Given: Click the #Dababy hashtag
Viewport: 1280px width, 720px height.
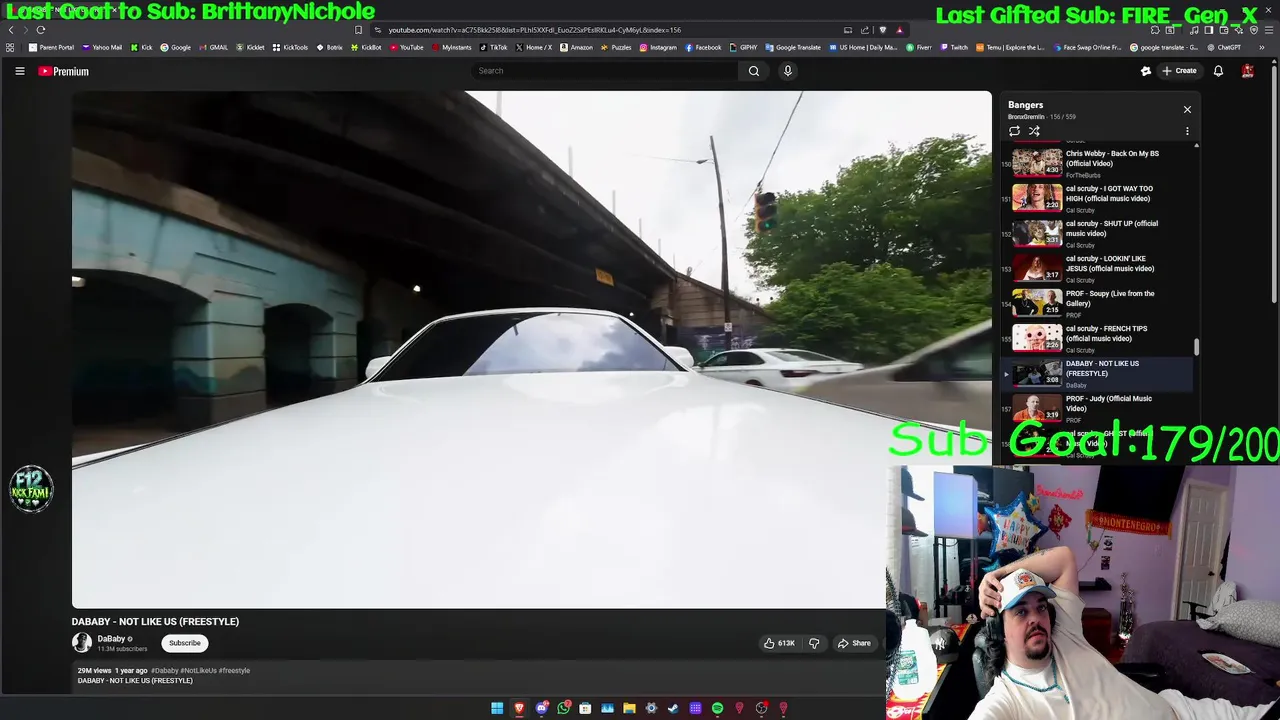Looking at the screenshot, I should pyautogui.click(x=164, y=671).
